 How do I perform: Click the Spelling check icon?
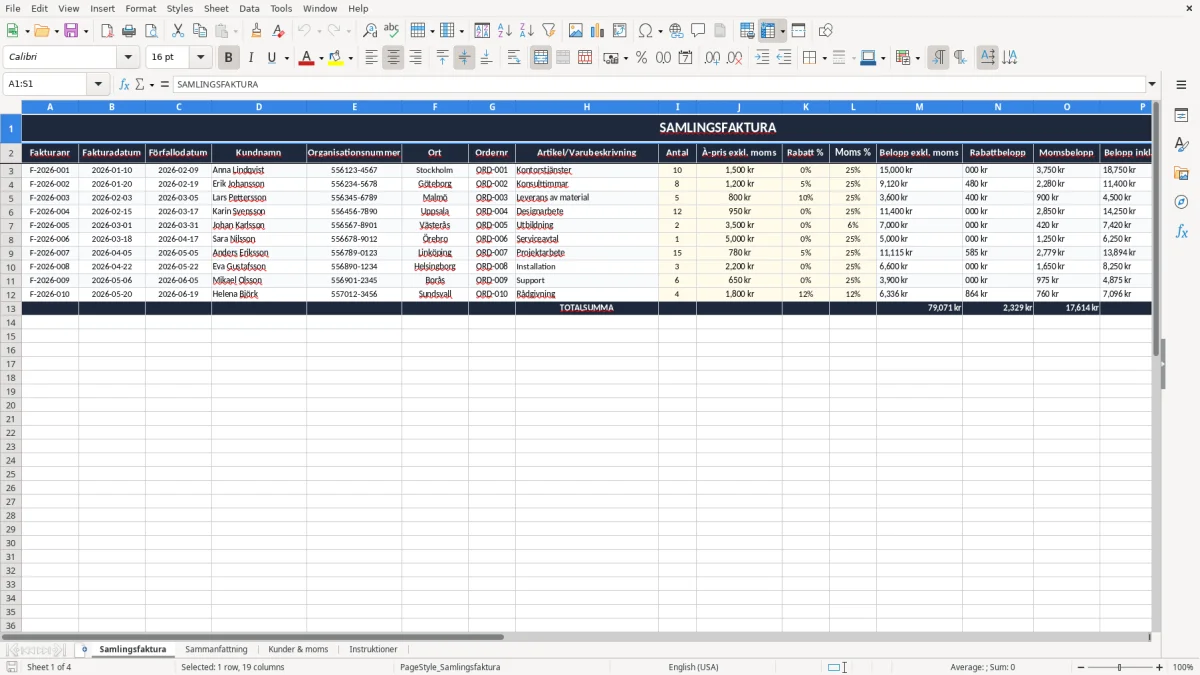tap(391, 31)
